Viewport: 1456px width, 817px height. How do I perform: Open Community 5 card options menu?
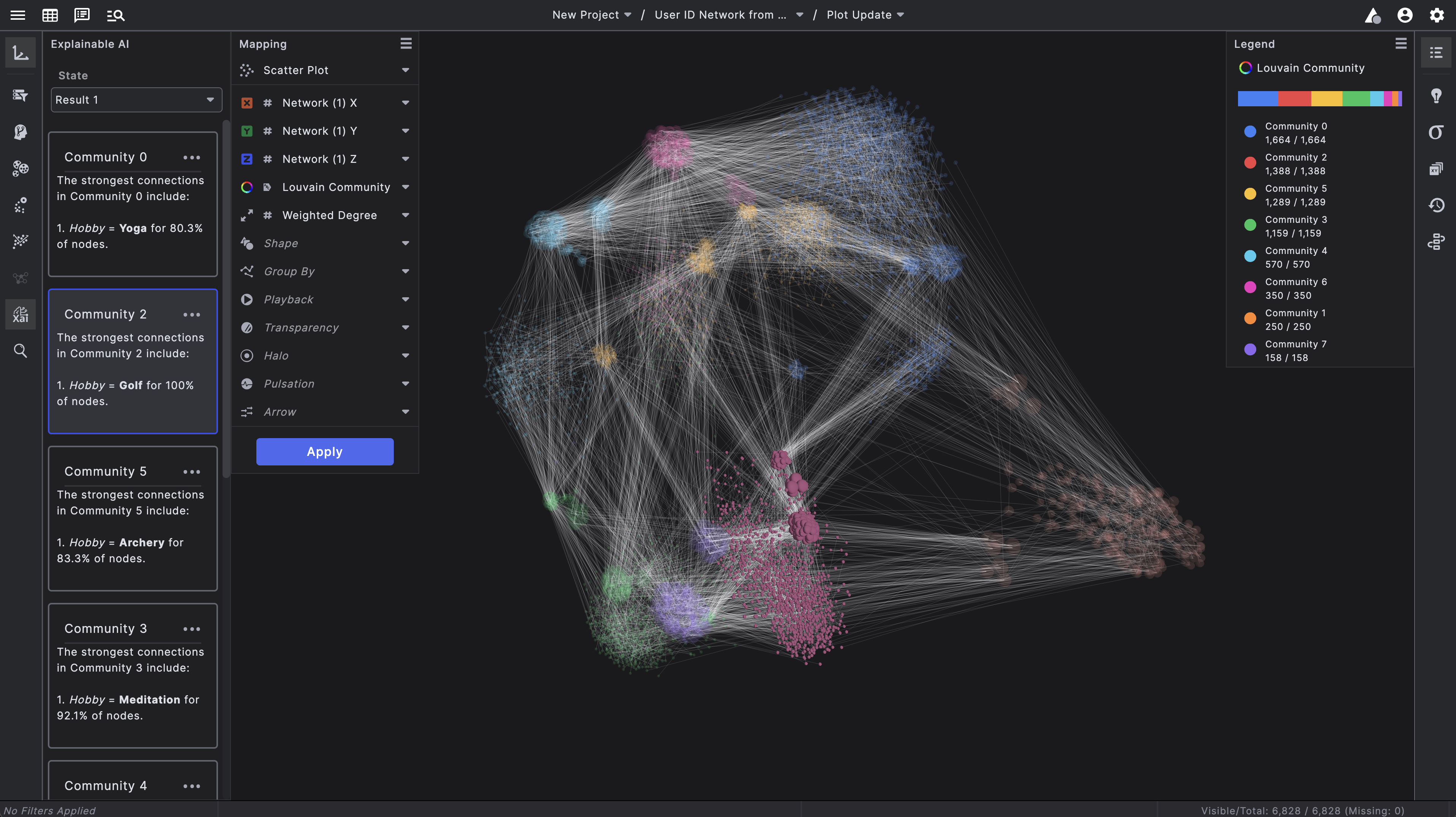[x=192, y=472]
